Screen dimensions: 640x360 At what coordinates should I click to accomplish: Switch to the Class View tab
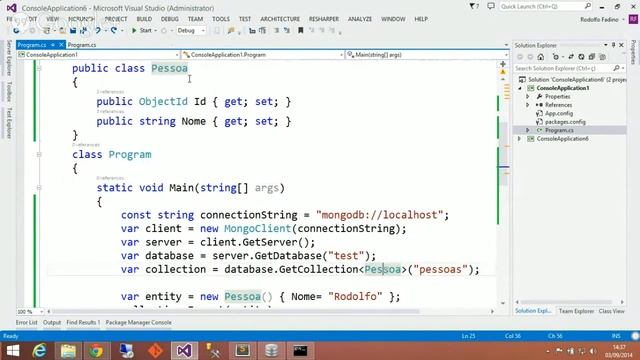coord(611,311)
